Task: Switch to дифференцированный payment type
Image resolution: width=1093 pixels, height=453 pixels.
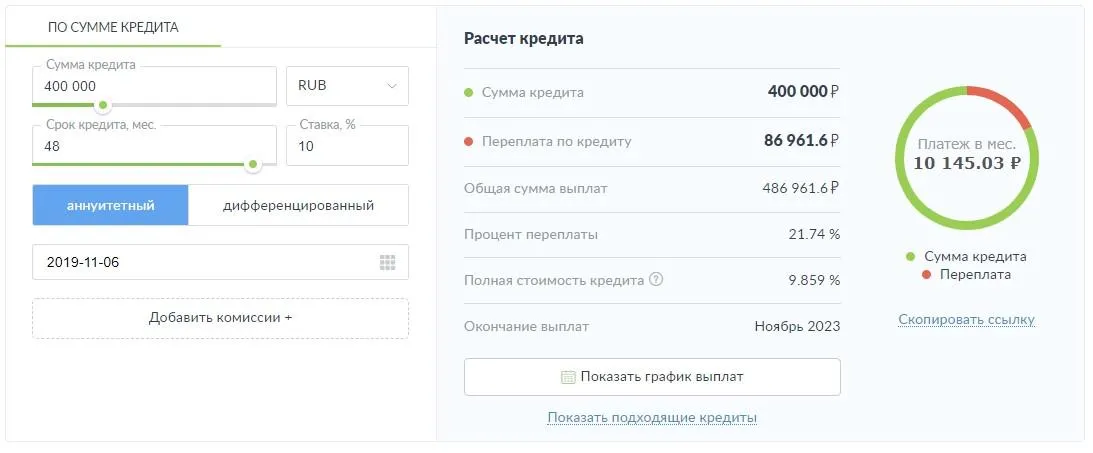Action: click(x=298, y=205)
